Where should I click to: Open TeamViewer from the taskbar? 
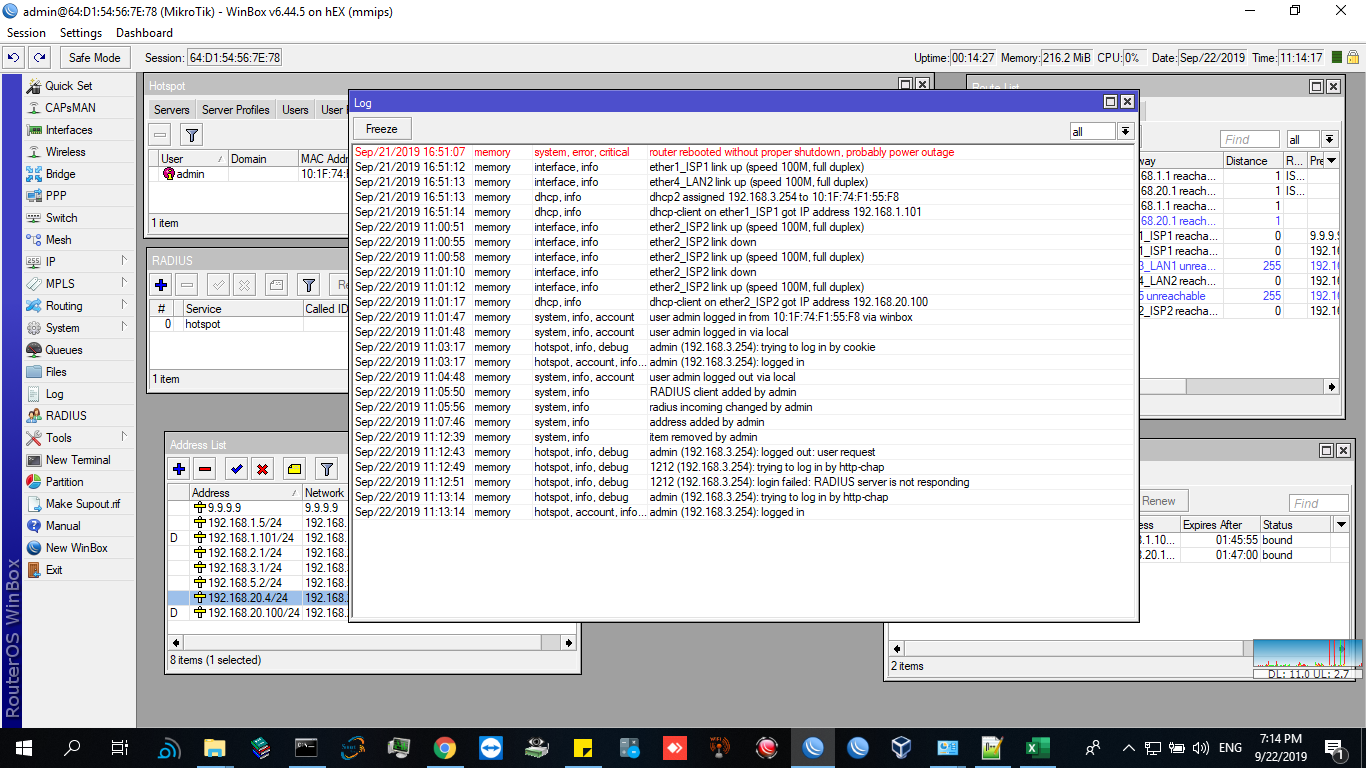tap(491, 747)
